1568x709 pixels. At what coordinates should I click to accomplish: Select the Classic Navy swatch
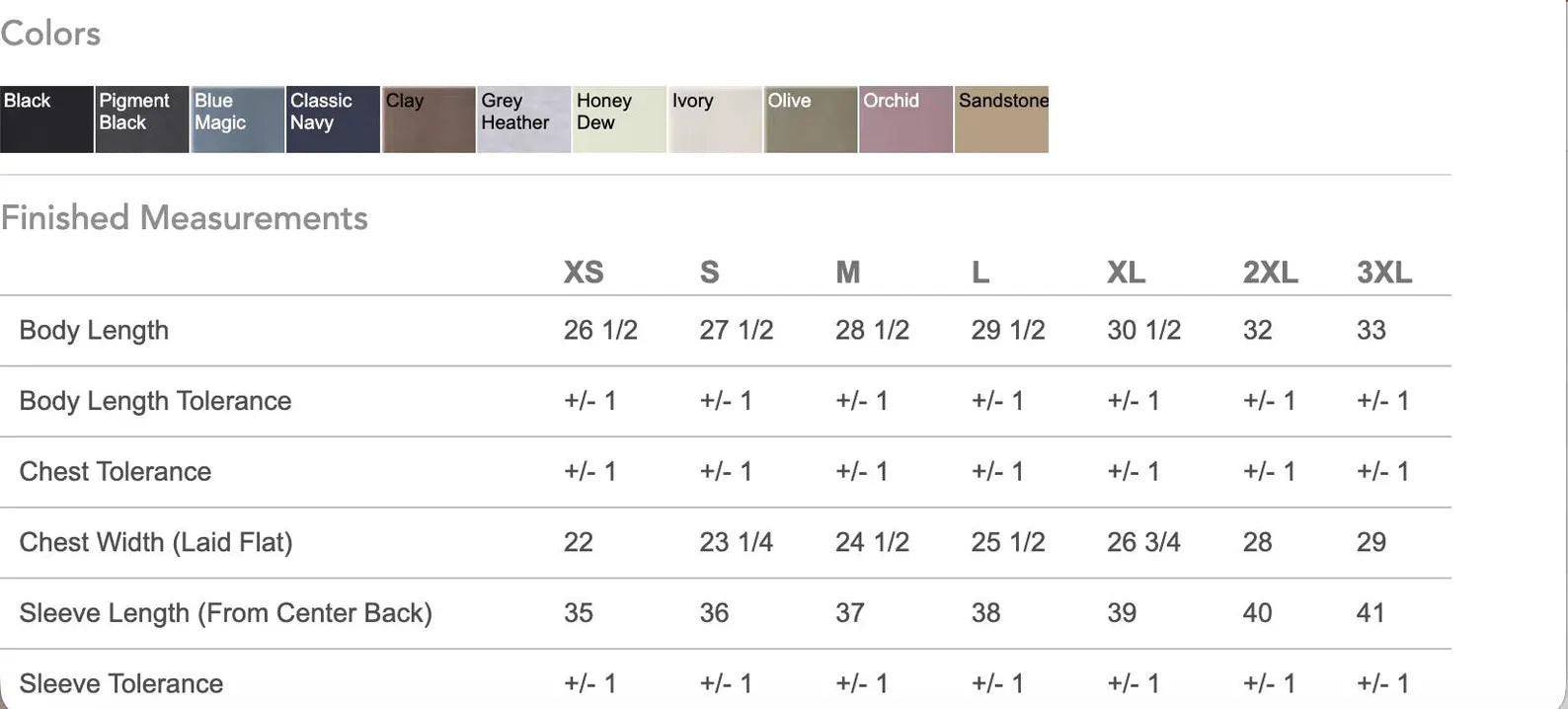333,119
